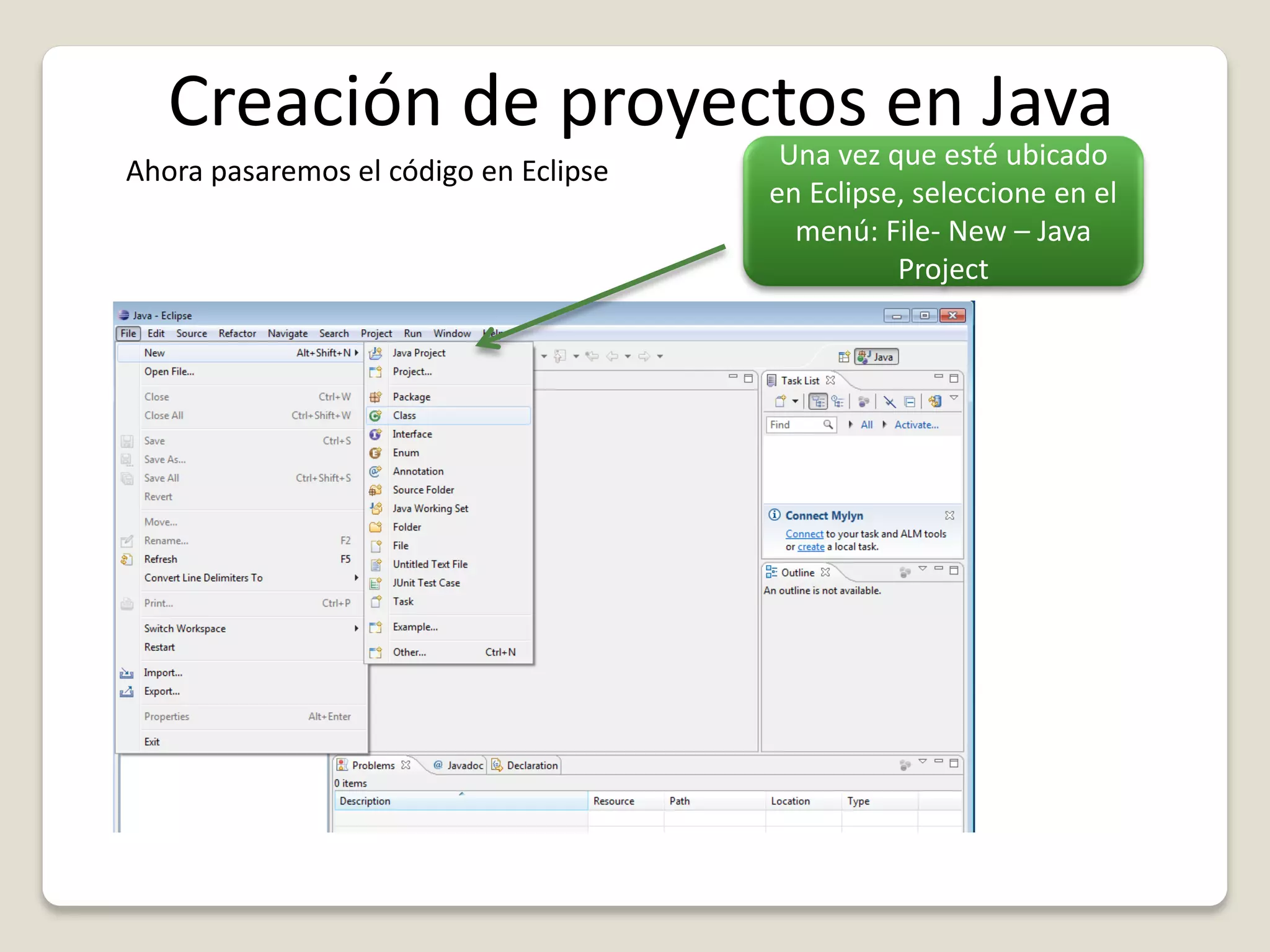Open the New Task dropdown arrow in Task List
Image resolution: width=1270 pixels, height=952 pixels.
coord(795,402)
